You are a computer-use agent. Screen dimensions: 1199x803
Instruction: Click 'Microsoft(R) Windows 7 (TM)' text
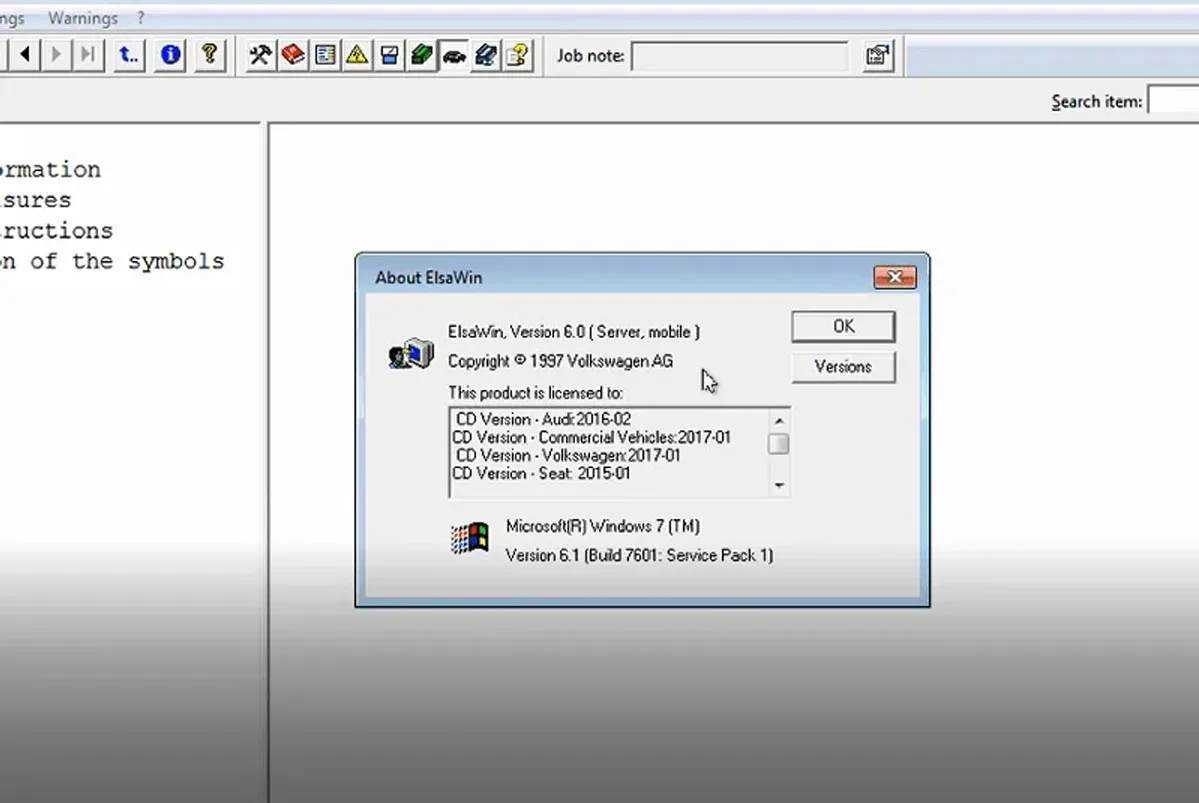coord(603,526)
